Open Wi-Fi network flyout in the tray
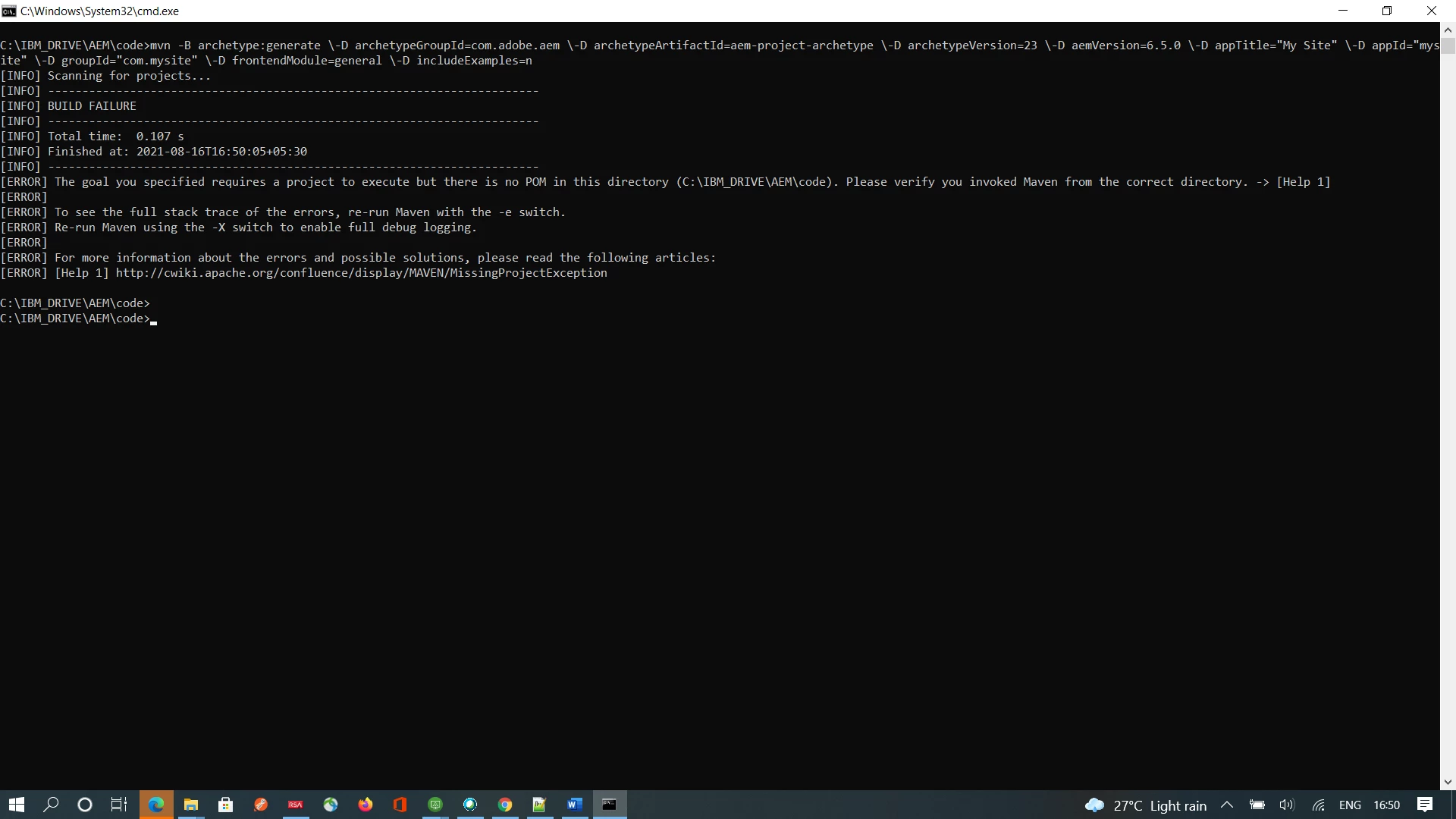 point(1319,805)
